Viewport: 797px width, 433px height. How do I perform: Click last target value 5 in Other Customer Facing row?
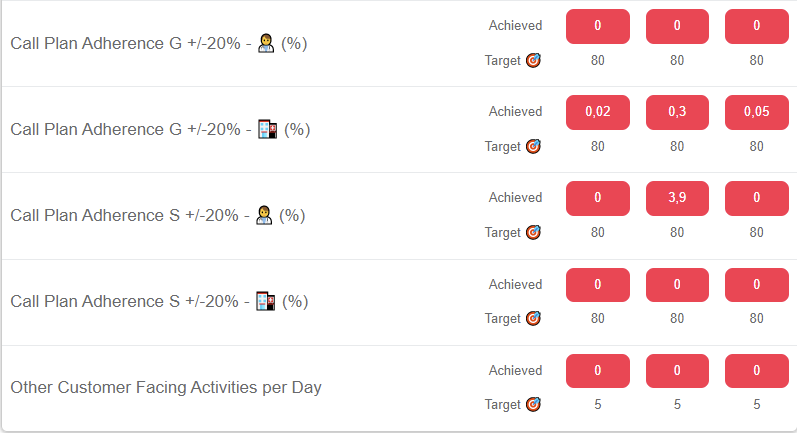point(756,404)
